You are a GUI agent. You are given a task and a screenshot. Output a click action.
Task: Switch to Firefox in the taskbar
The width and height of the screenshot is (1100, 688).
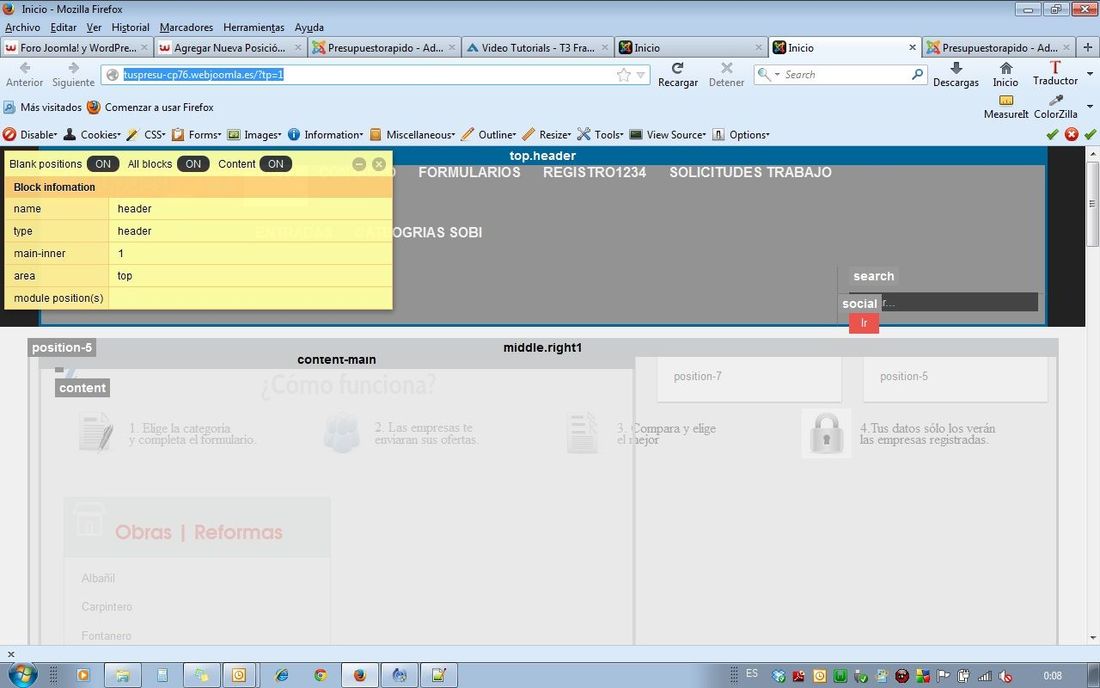tap(360, 675)
